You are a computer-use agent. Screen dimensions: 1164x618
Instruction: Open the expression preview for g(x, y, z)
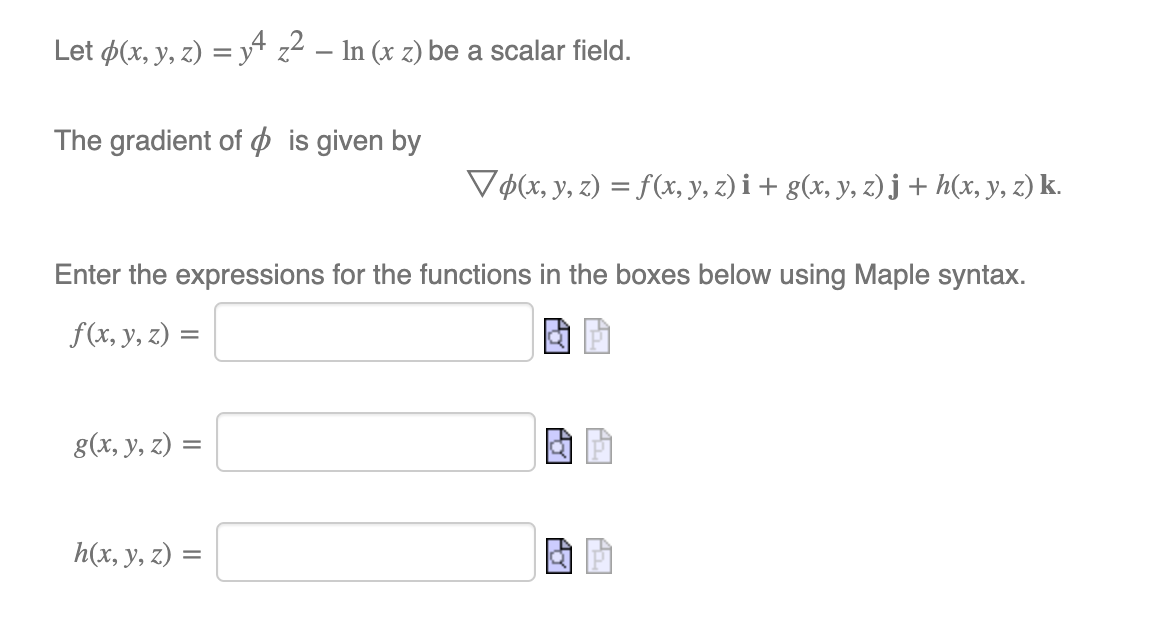coord(559,447)
